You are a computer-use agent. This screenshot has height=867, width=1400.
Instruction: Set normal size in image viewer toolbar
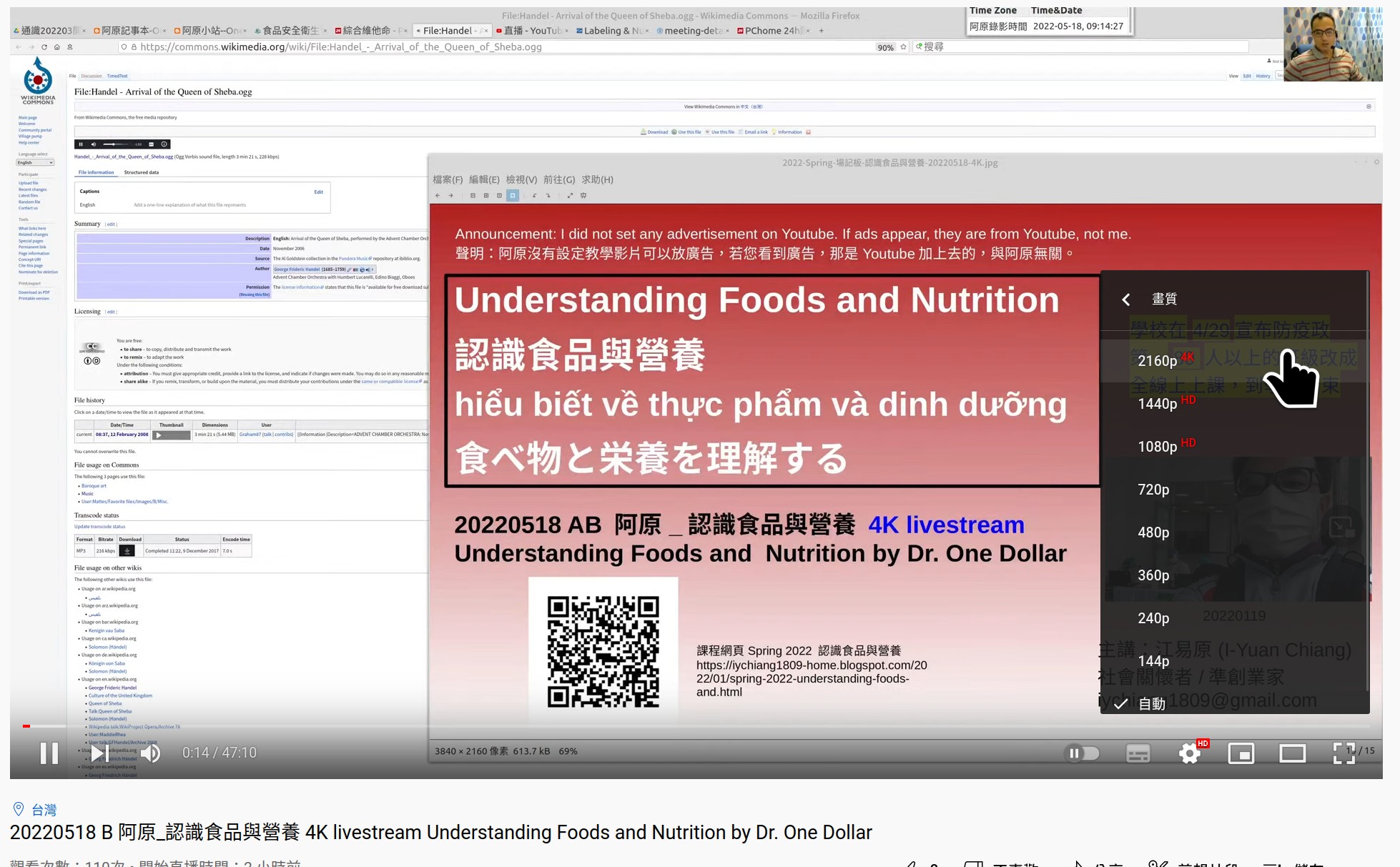point(499,195)
